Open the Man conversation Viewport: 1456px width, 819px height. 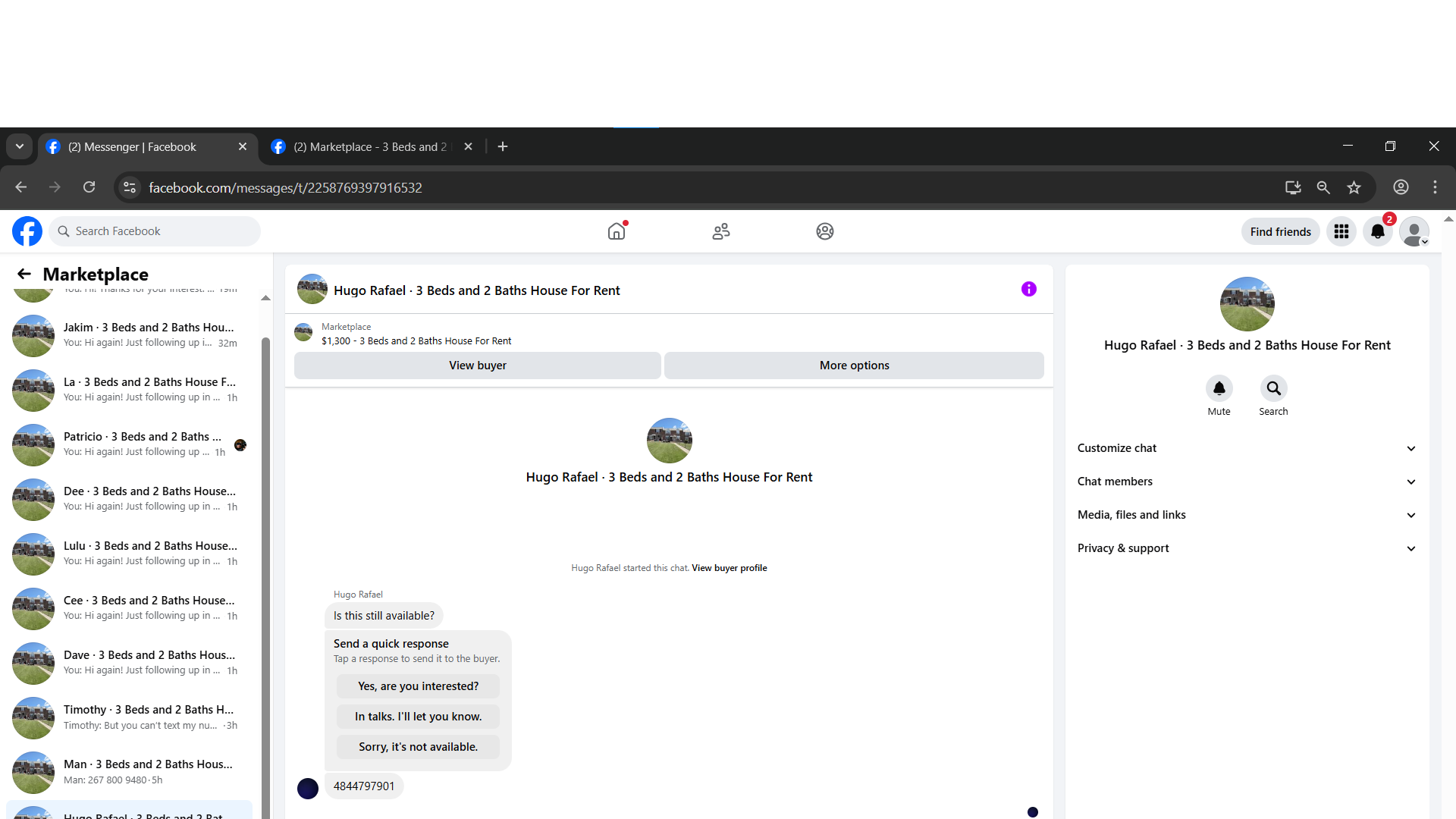click(x=129, y=772)
